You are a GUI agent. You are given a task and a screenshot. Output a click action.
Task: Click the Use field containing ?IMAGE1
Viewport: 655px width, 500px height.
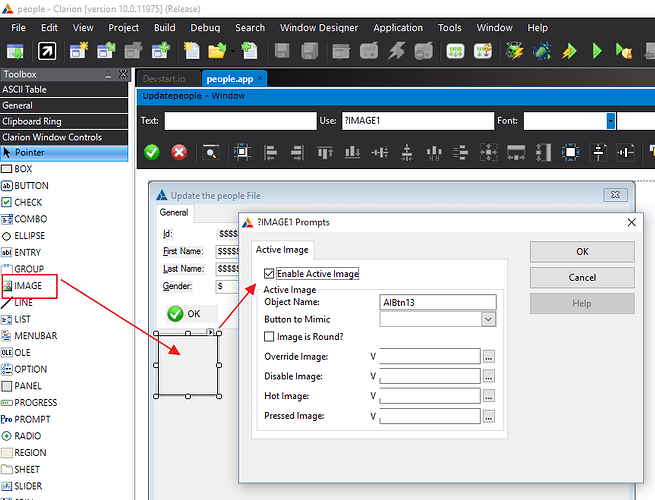click(x=418, y=121)
